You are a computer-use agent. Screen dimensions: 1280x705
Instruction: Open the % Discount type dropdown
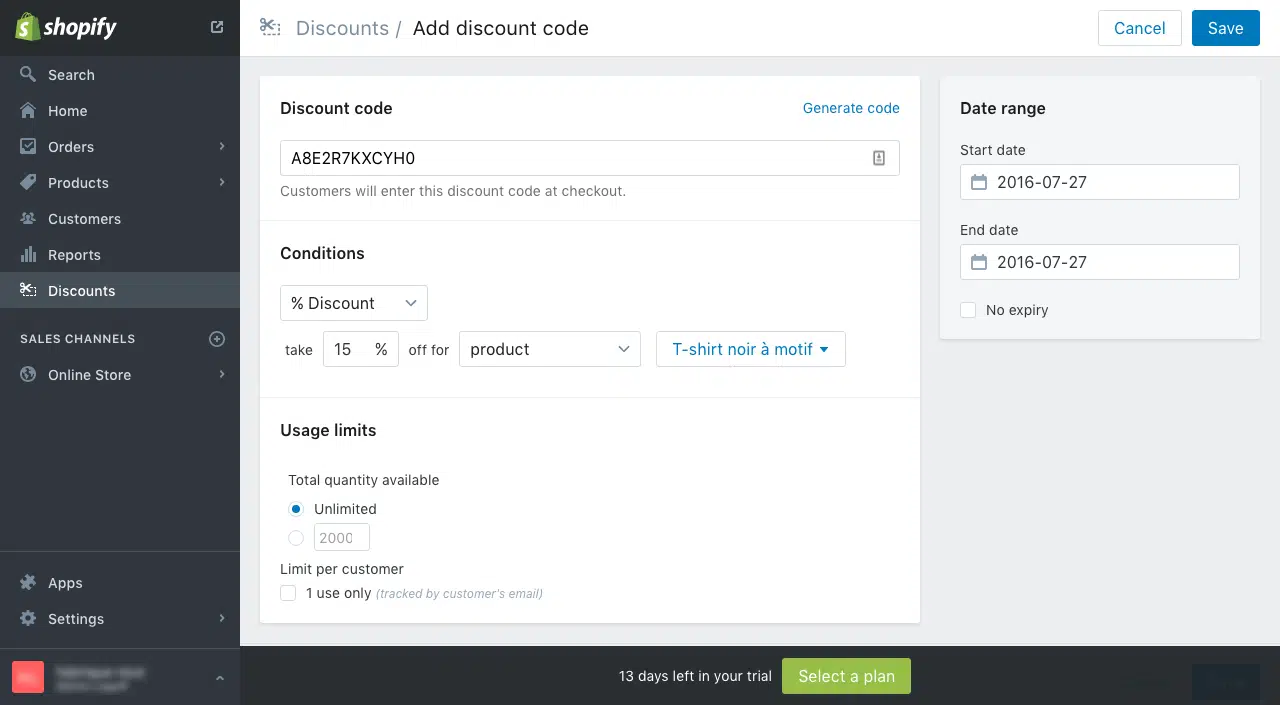click(x=354, y=303)
